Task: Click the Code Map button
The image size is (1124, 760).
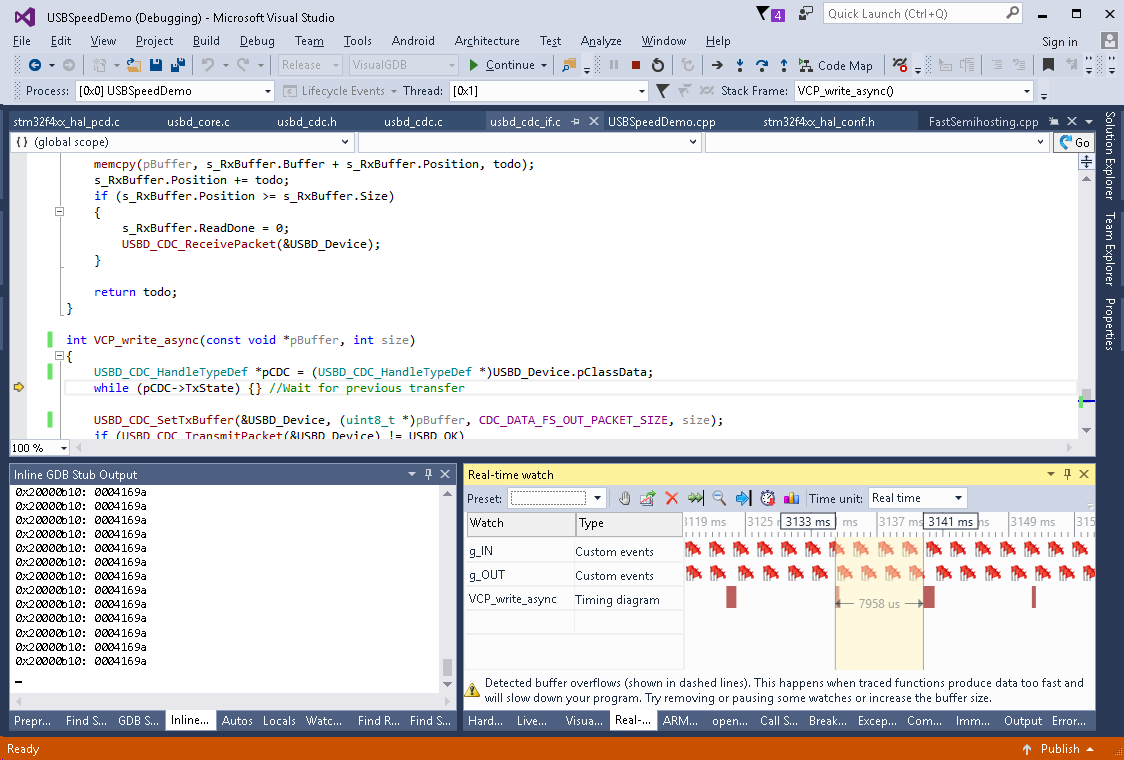Action: coord(836,65)
